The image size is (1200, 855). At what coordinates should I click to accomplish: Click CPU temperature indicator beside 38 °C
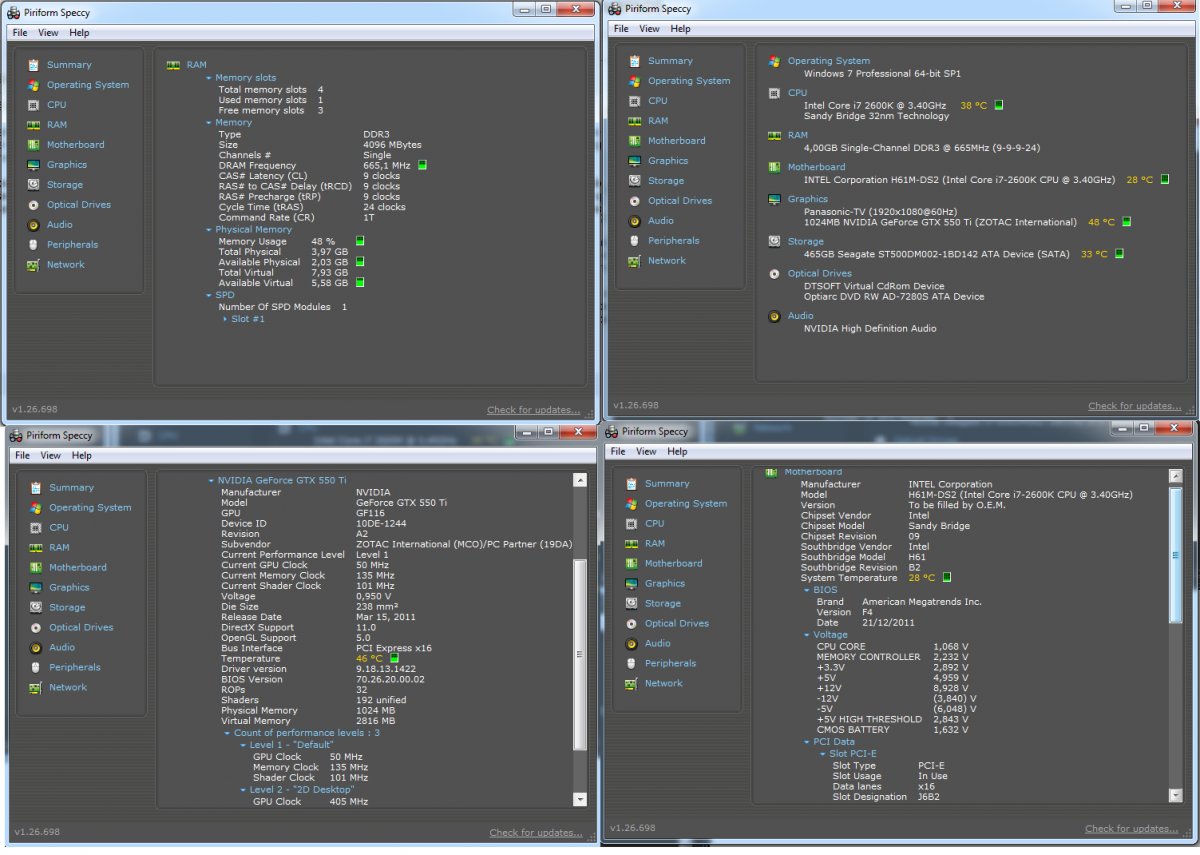(x=999, y=105)
